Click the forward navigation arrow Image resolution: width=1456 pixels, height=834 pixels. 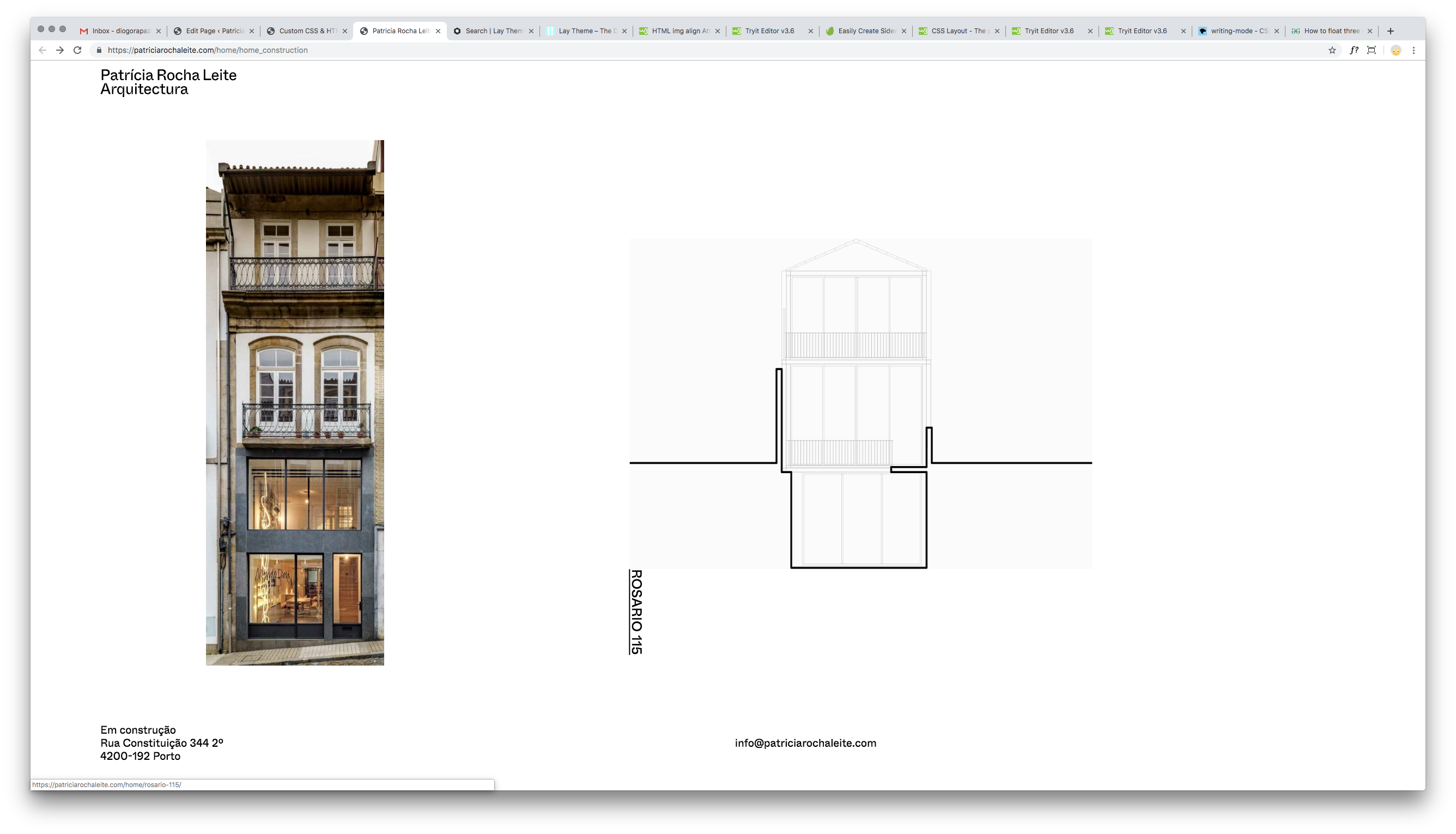(x=59, y=50)
